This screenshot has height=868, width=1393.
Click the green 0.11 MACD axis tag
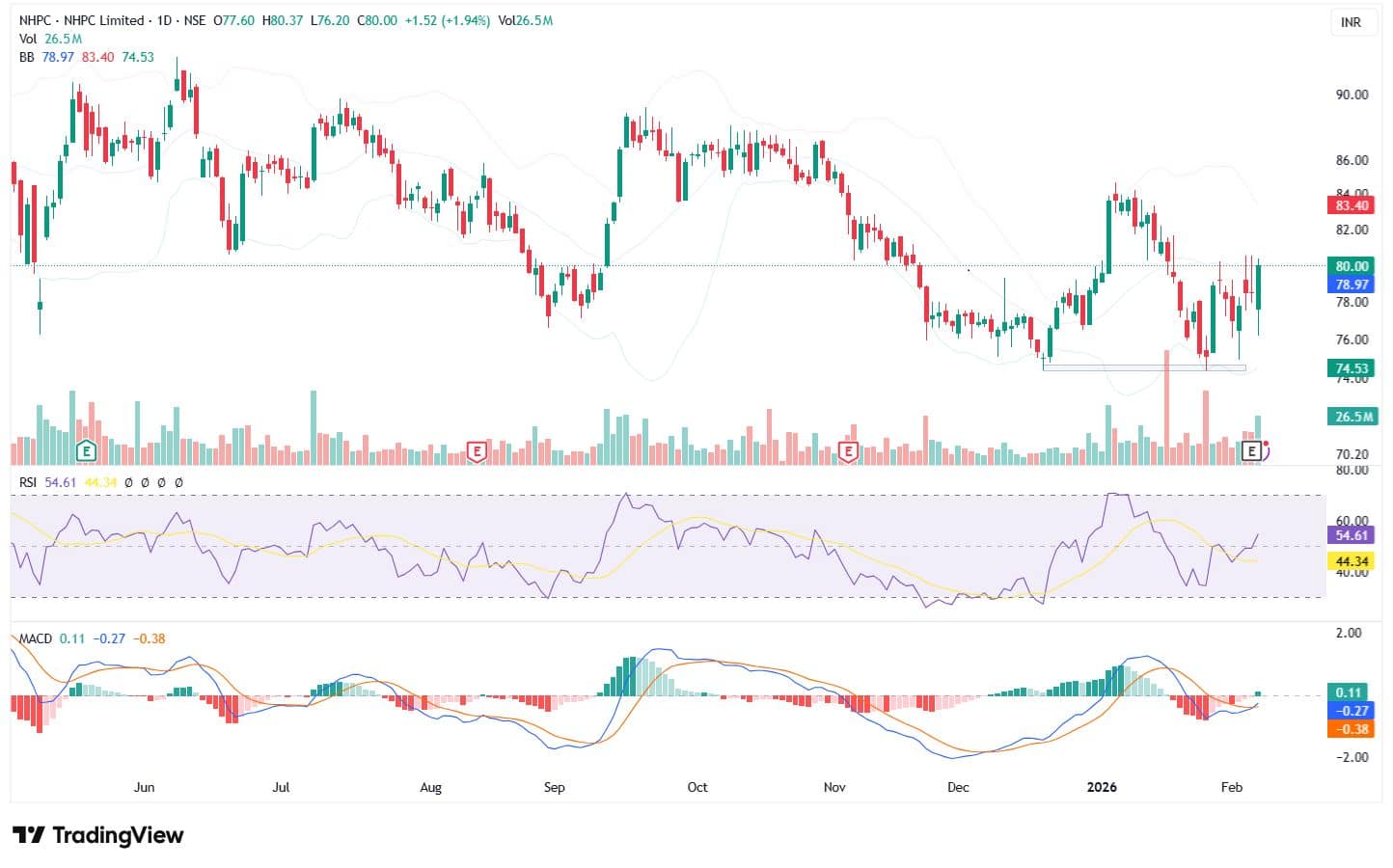point(1349,692)
